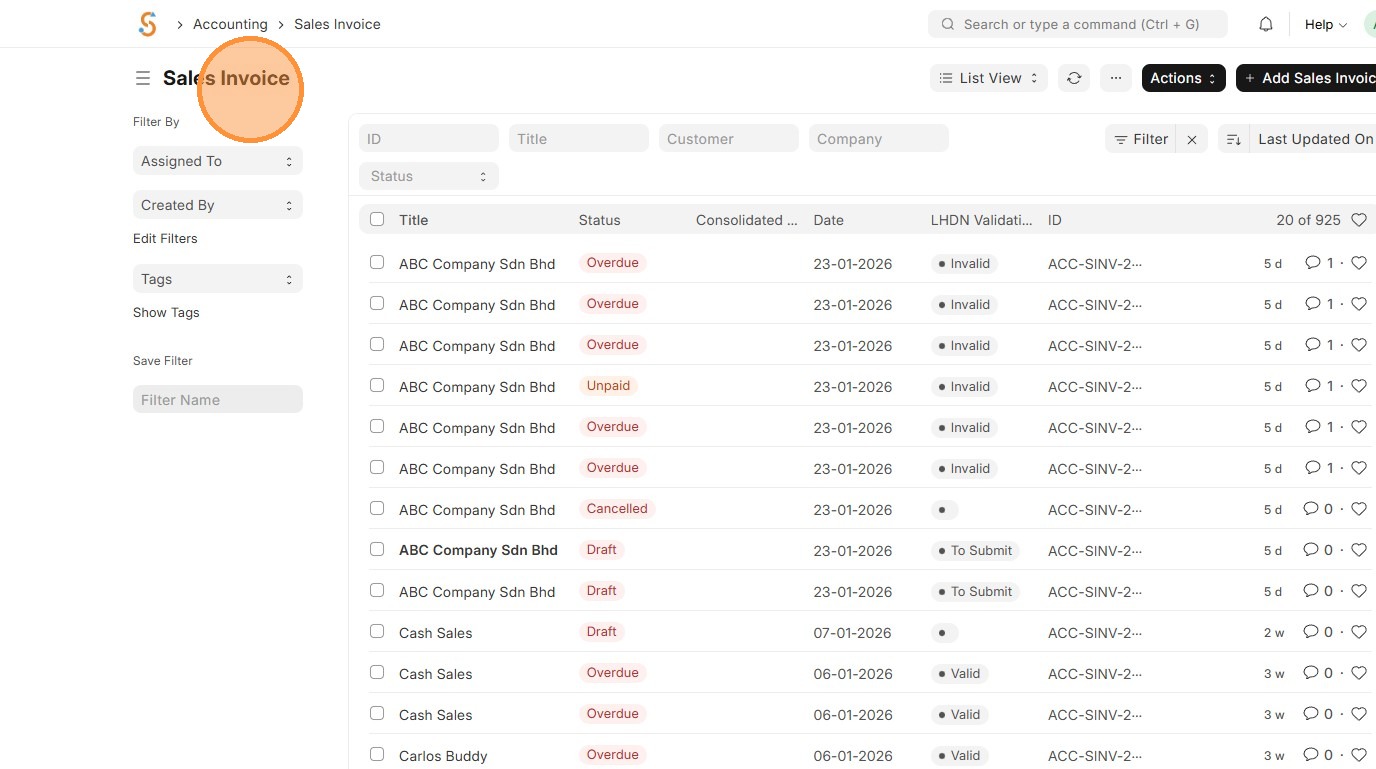Click the Edit Filters link
1376x769 pixels.
coord(165,239)
